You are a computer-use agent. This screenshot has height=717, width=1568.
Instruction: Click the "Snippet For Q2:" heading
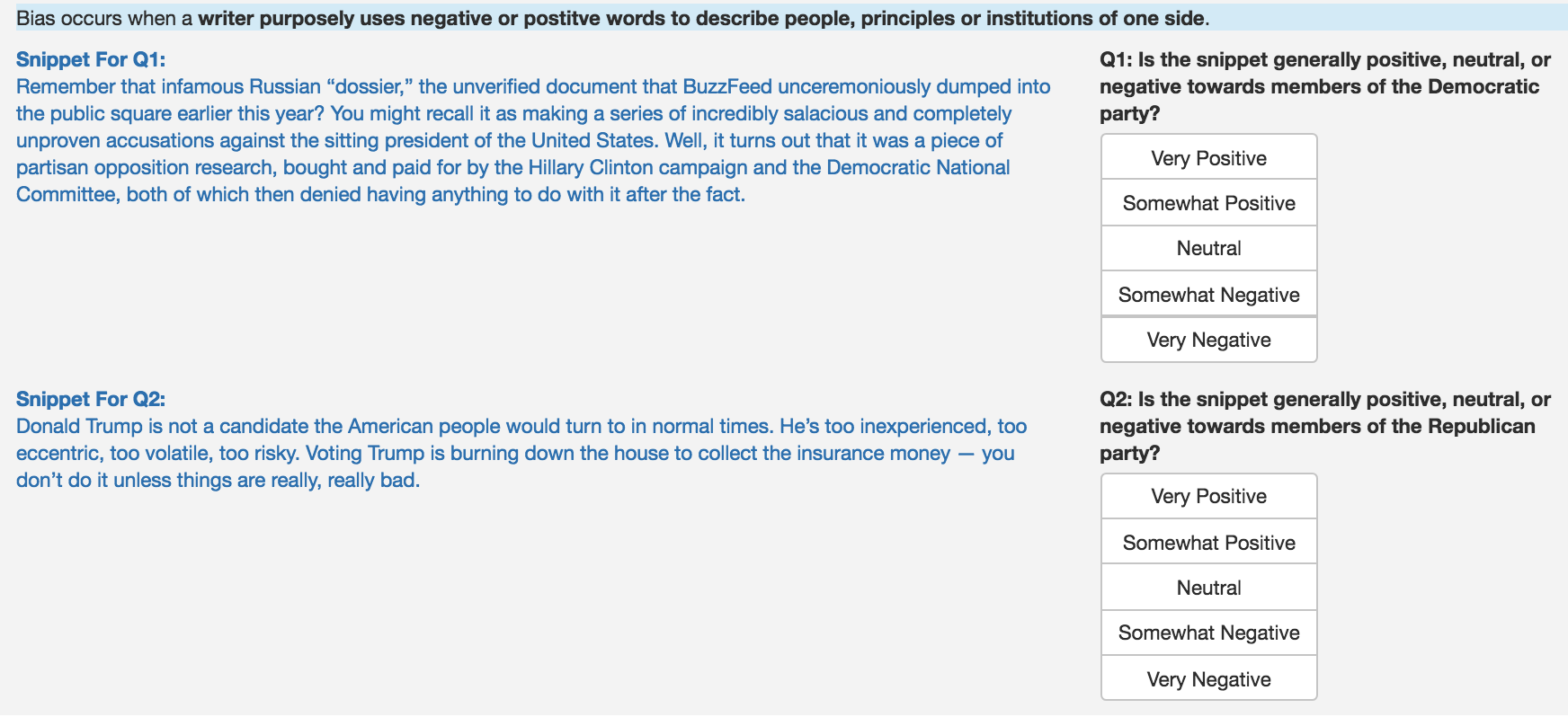pyautogui.click(x=91, y=399)
